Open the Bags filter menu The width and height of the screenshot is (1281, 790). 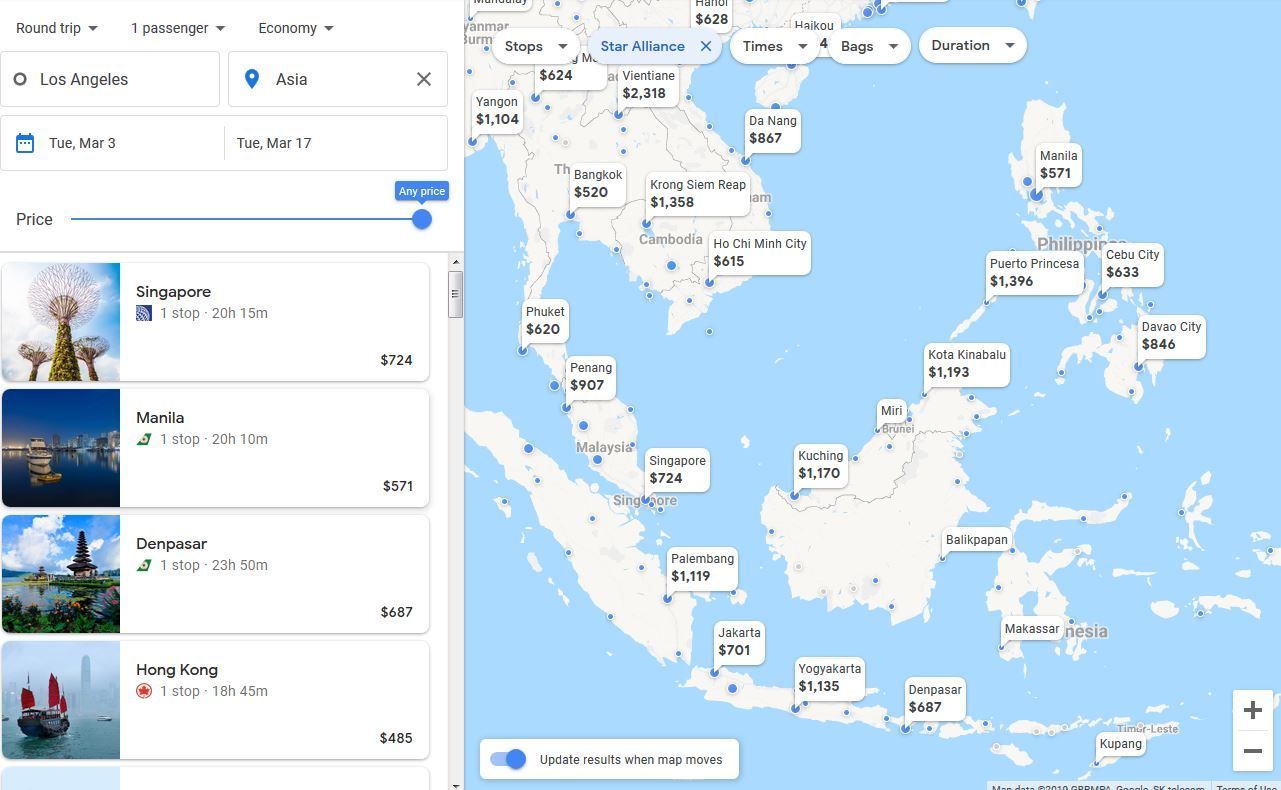coord(868,46)
